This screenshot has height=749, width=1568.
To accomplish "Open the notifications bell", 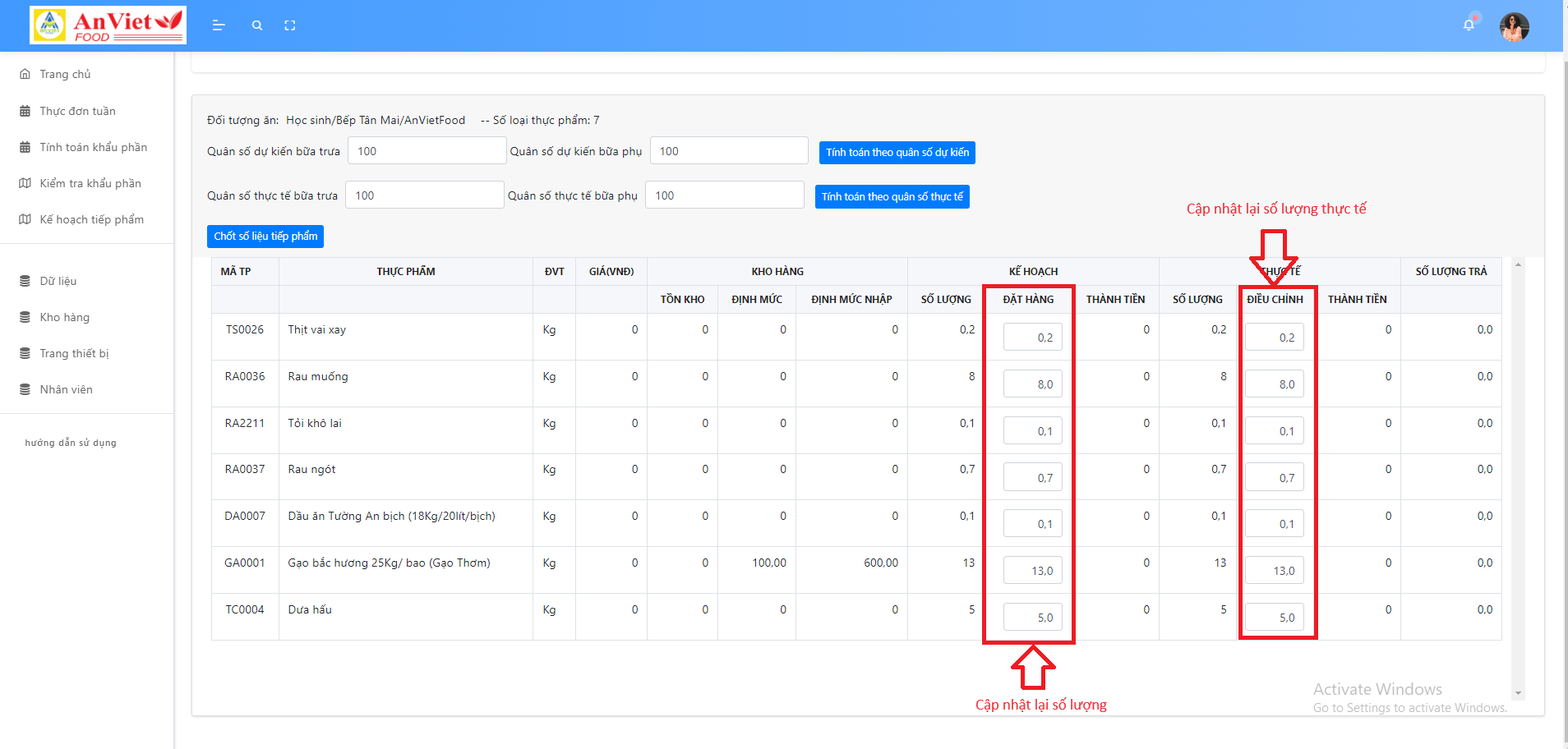I will (x=1470, y=25).
